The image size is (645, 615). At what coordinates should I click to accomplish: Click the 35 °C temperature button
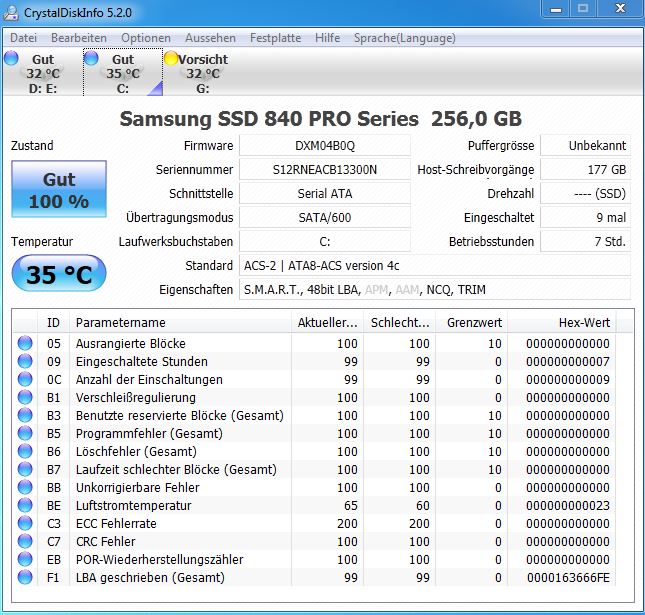pos(59,274)
